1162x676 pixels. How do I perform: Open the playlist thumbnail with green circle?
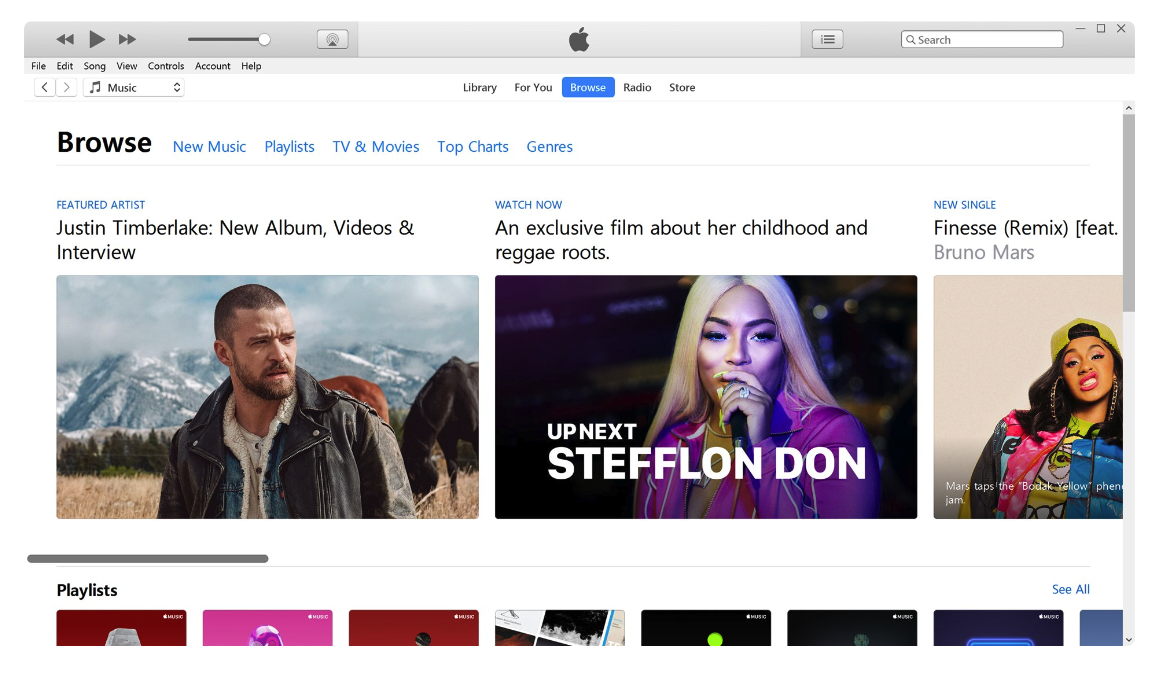click(x=706, y=628)
